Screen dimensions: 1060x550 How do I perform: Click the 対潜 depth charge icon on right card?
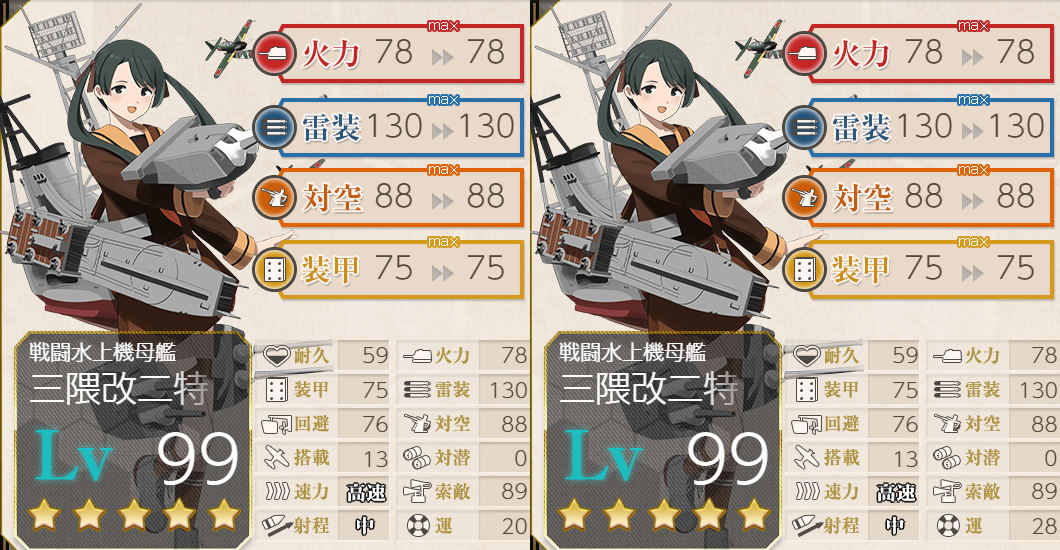947,457
